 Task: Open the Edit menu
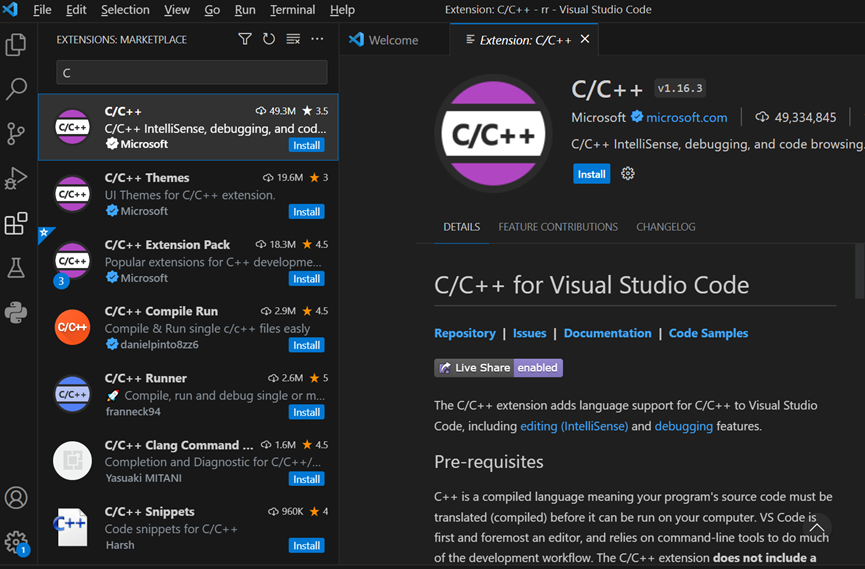click(76, 9)
